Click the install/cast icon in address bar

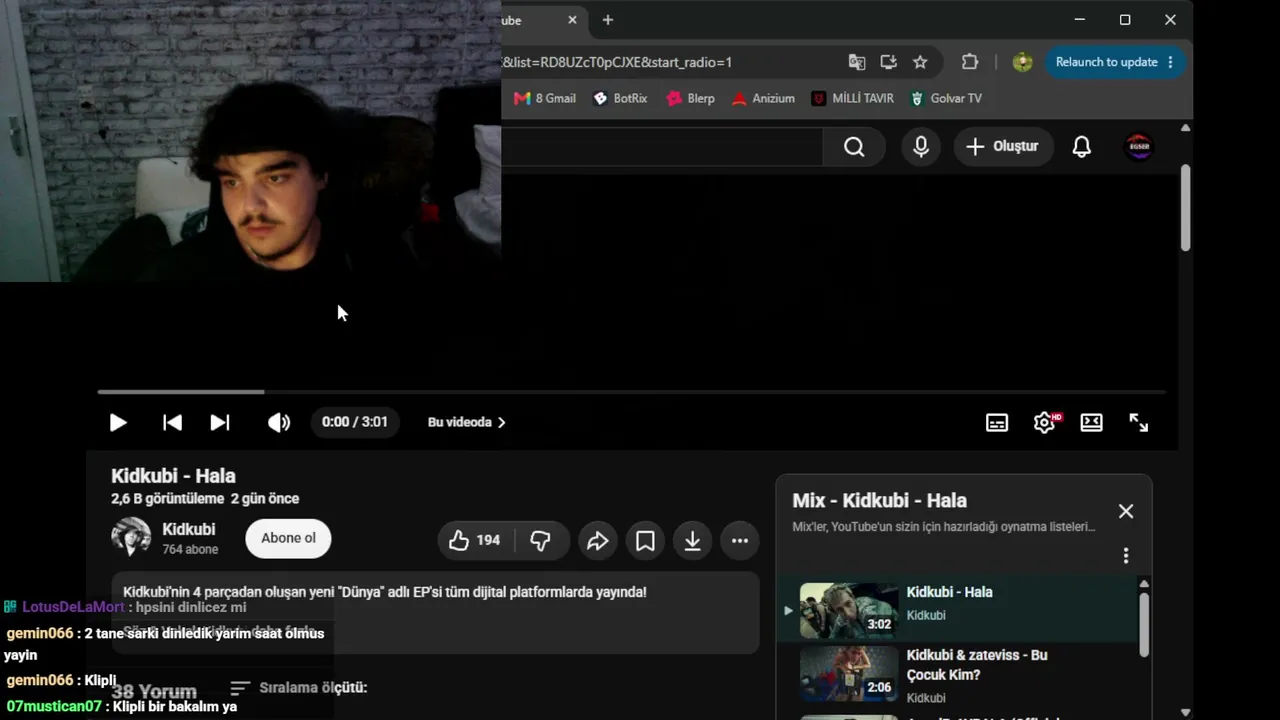click(x=888, y=62)
